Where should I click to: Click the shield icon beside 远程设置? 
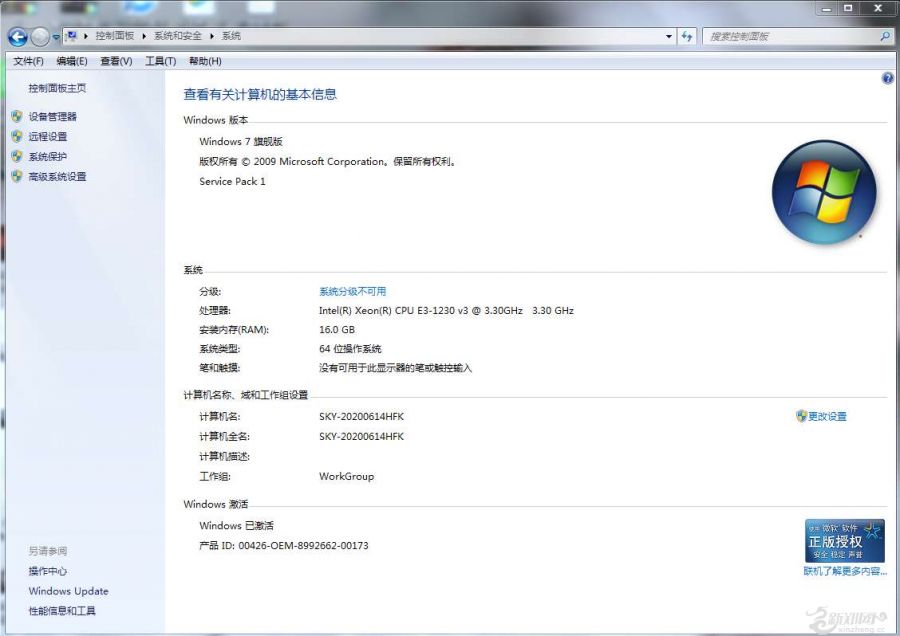pyautogui.click(x=17, y=136)
